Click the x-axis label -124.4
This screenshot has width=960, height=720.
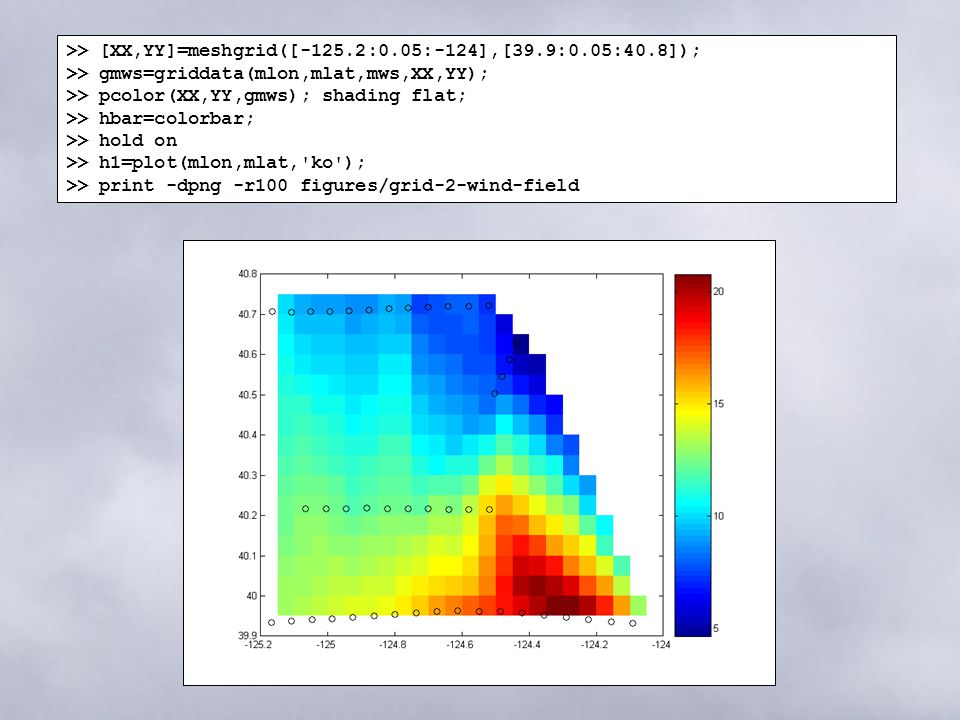(527, 645)
